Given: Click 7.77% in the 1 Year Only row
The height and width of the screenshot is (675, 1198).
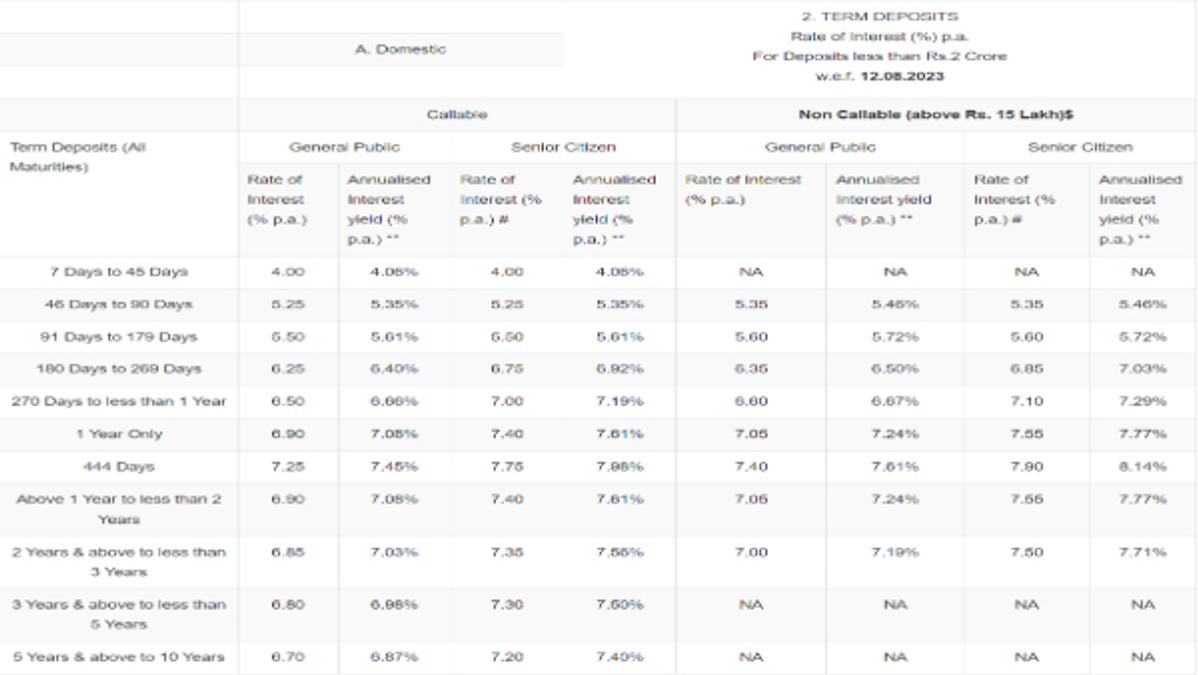Looking at the screenshot, I should point(1143,433).
